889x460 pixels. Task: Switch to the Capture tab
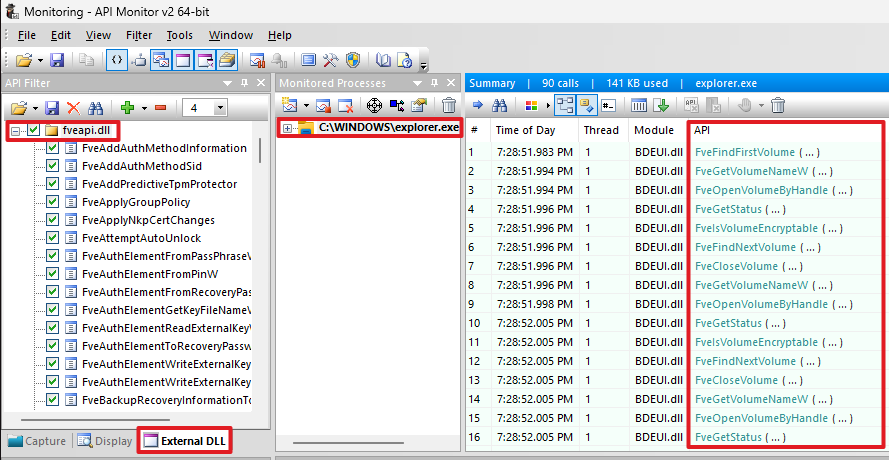[x=37, y=441]
